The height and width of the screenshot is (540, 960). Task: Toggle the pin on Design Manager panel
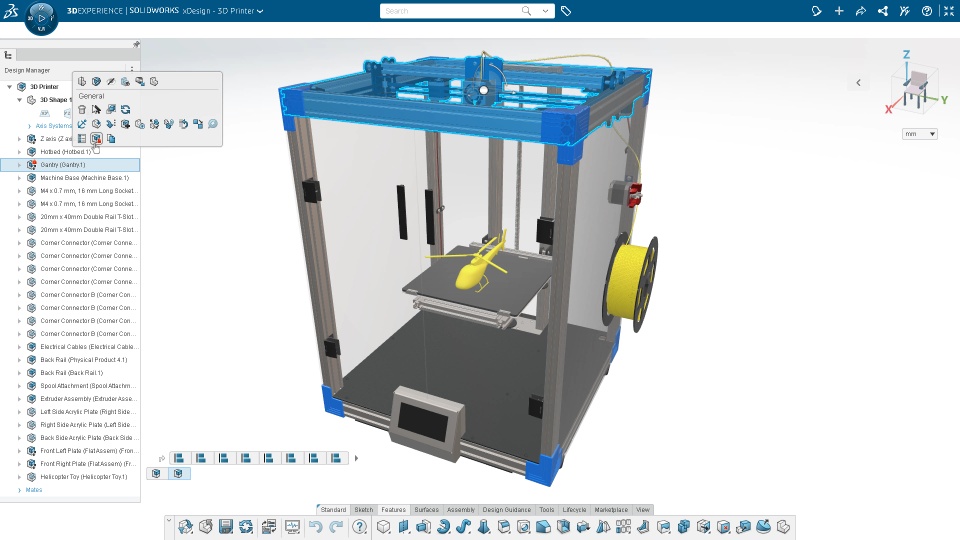pyautogui.click(x=136, y=44)
